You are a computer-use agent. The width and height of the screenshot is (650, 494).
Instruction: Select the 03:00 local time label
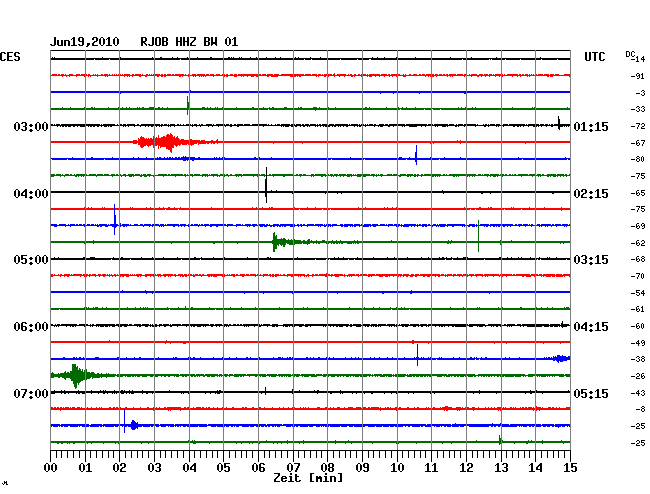(31, 126)
